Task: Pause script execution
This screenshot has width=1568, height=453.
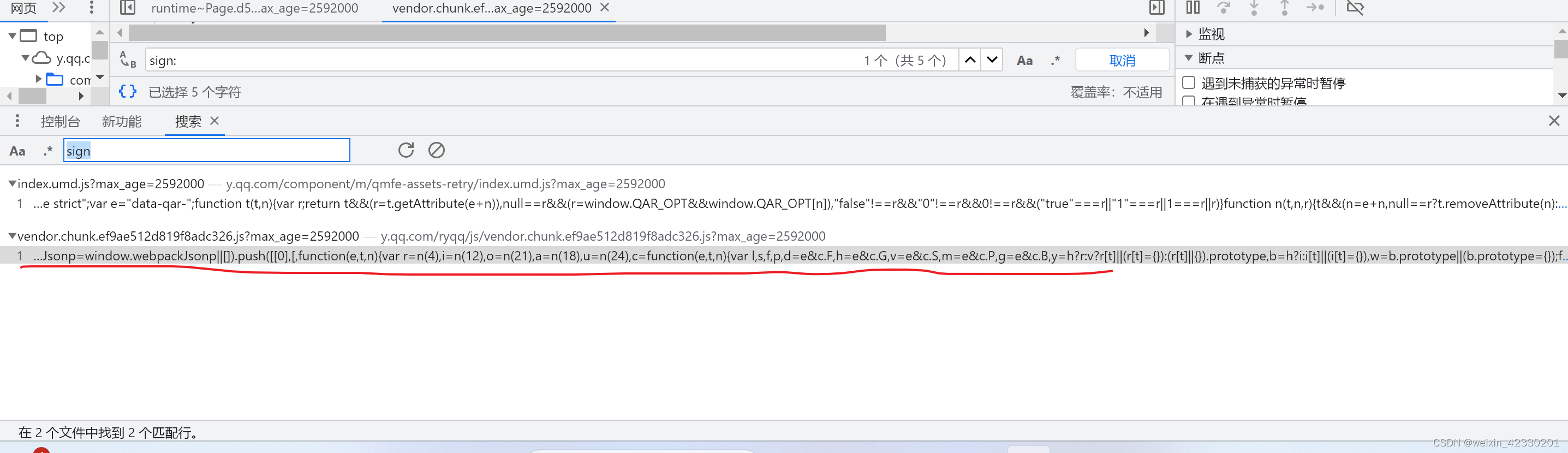Action: tap(1193, 7)
